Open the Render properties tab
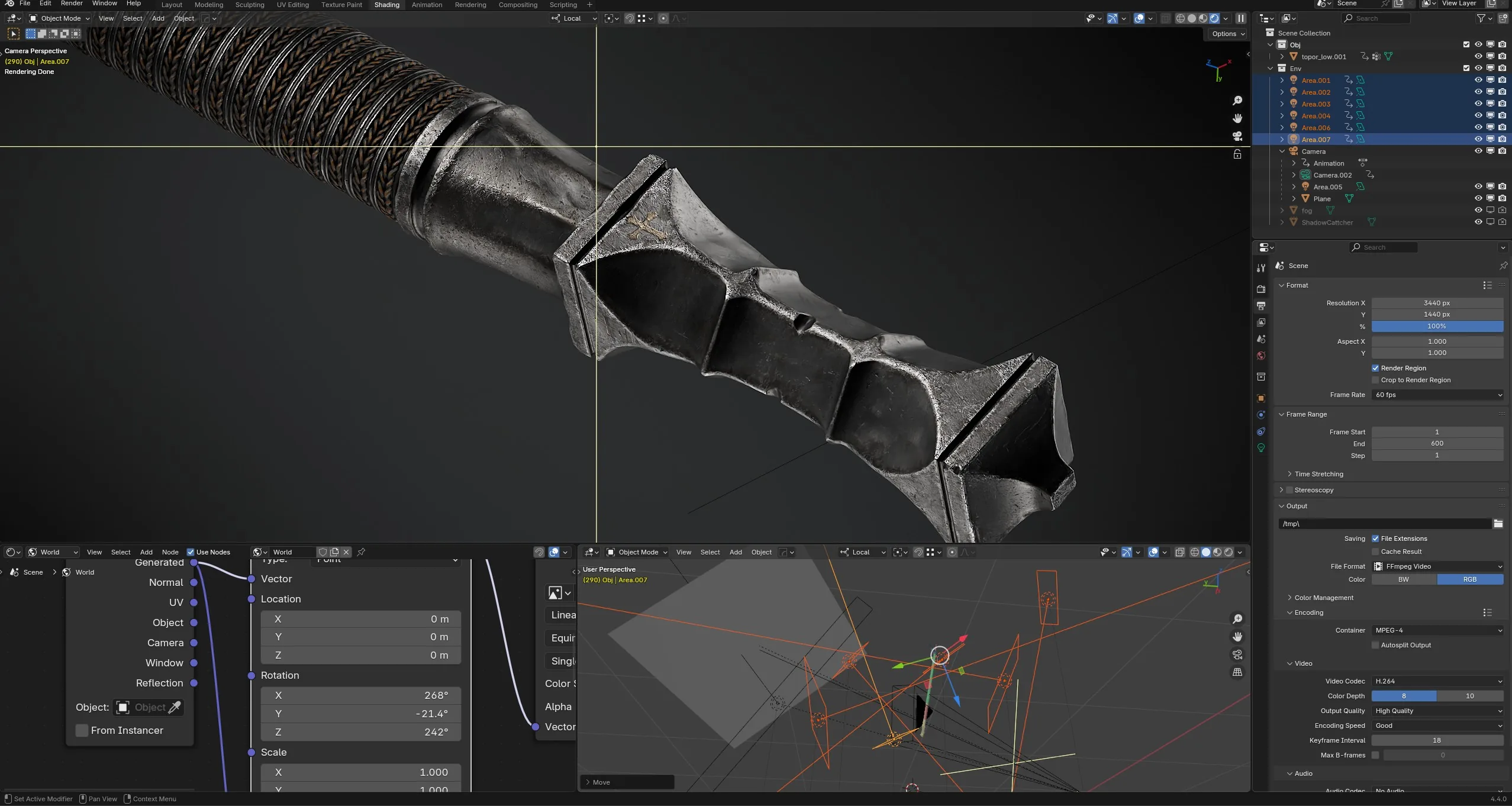 point(1261,289)
